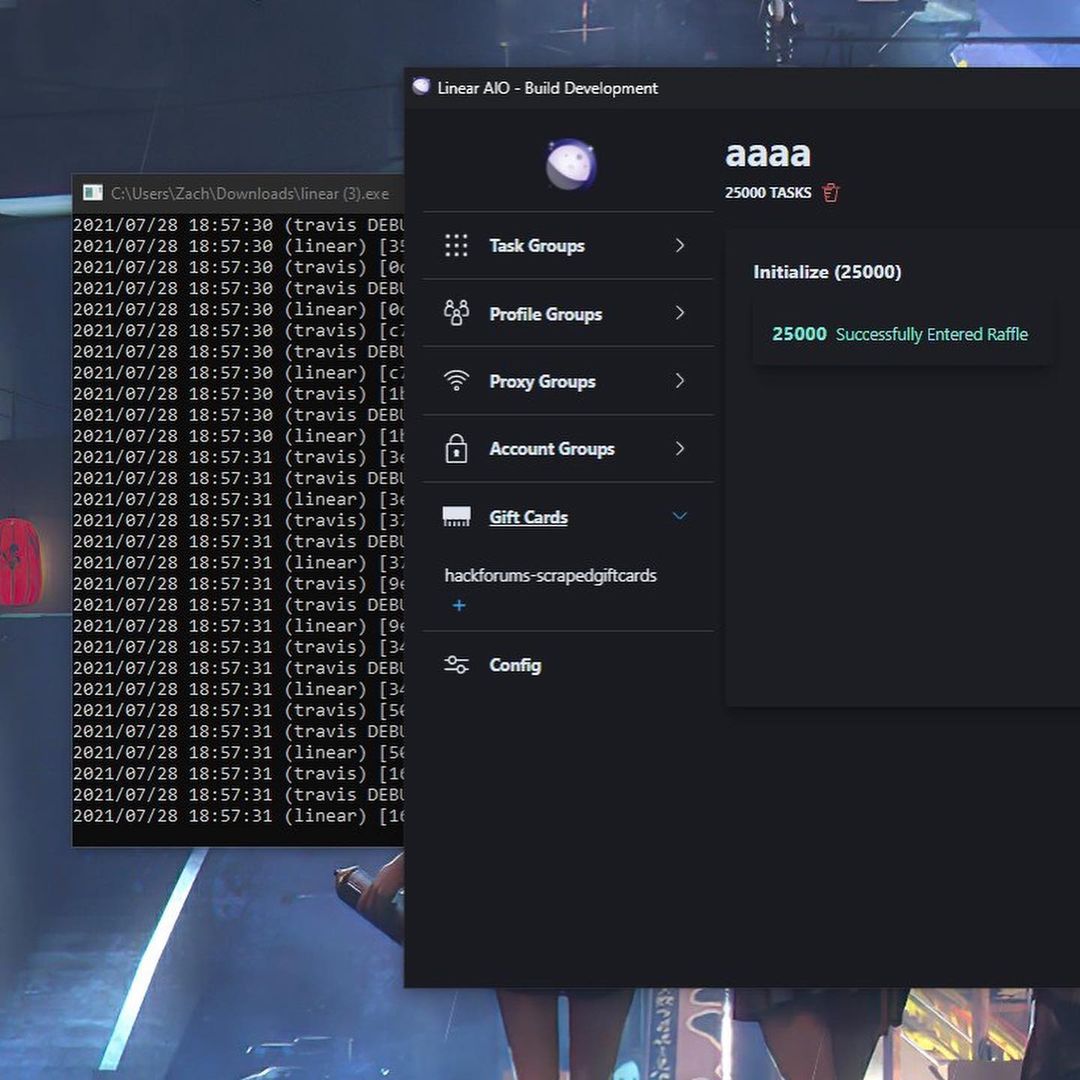Expand the Proxy Groups chevron
The width and height of the screenshot is (1080, 1080).
click(x=680, y=381)
